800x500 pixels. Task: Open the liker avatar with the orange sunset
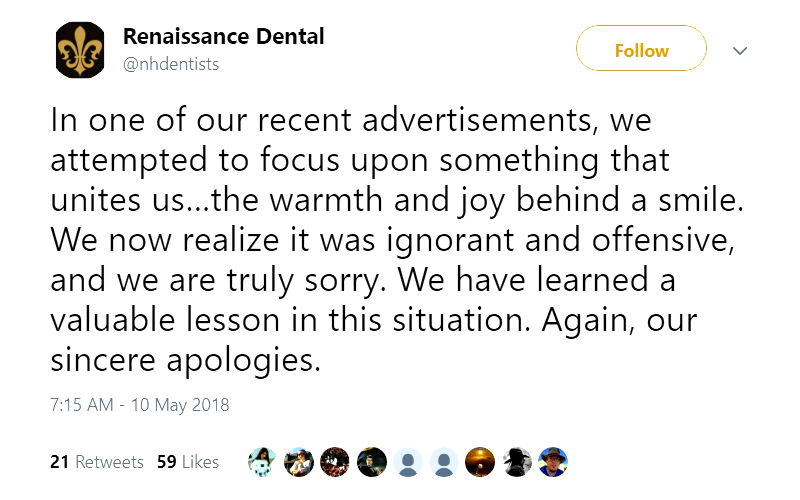[x=480, y=461]
